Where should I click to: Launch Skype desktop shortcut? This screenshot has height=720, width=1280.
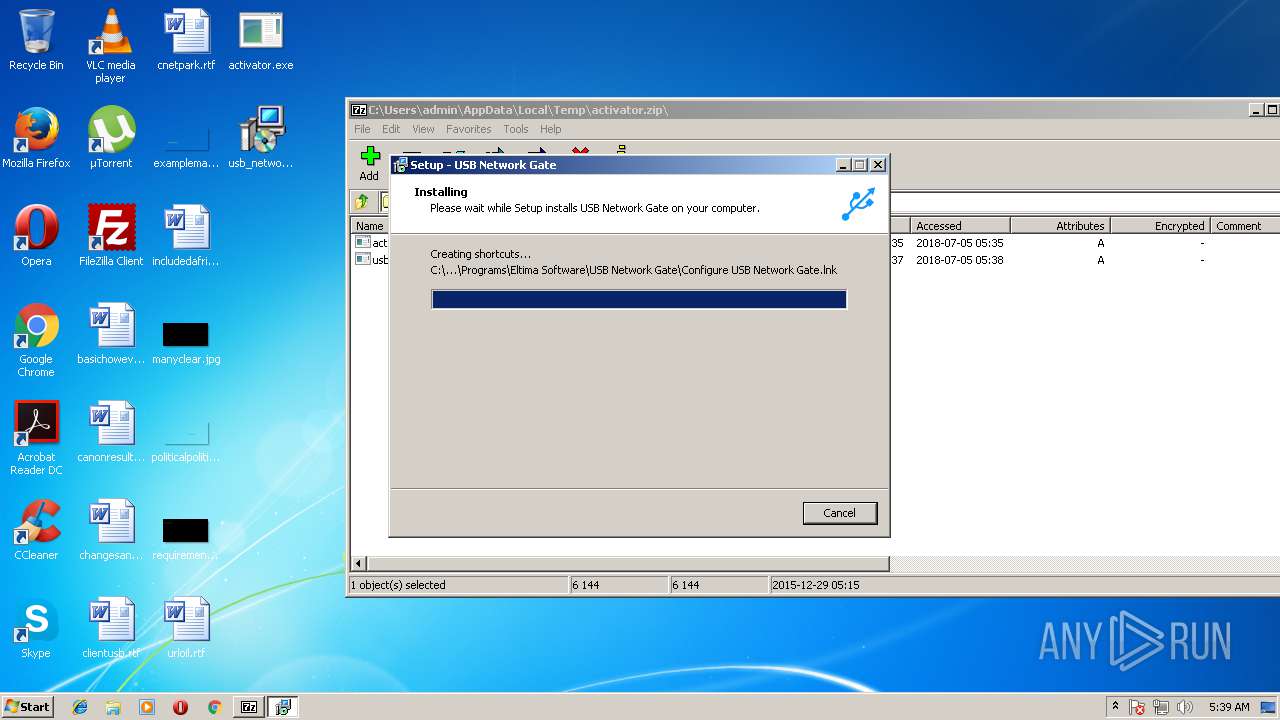pos(36,629)
